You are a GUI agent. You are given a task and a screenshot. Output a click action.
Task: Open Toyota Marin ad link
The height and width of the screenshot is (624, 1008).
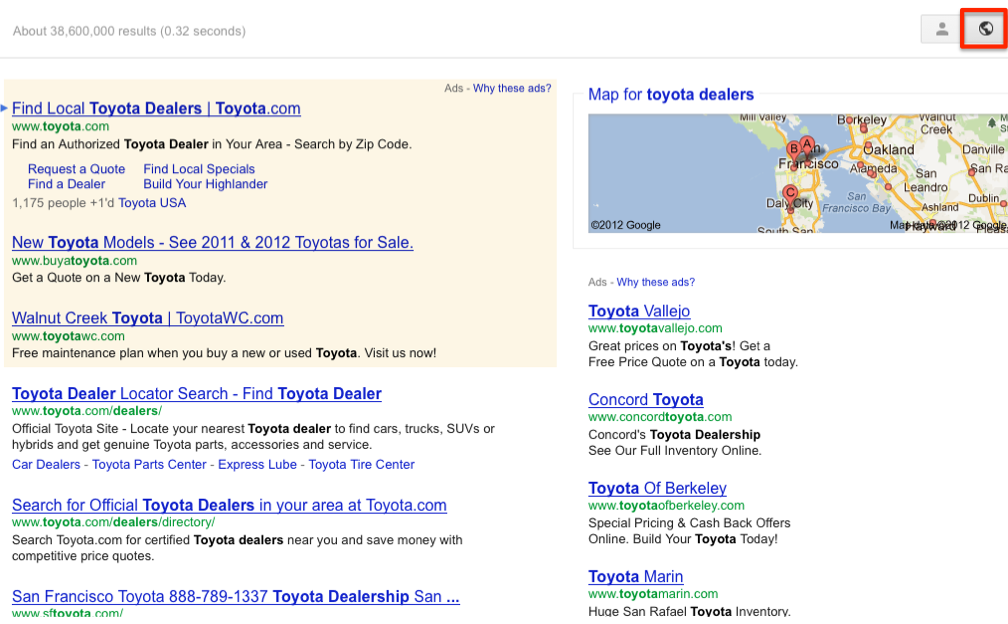pos(636,577)
